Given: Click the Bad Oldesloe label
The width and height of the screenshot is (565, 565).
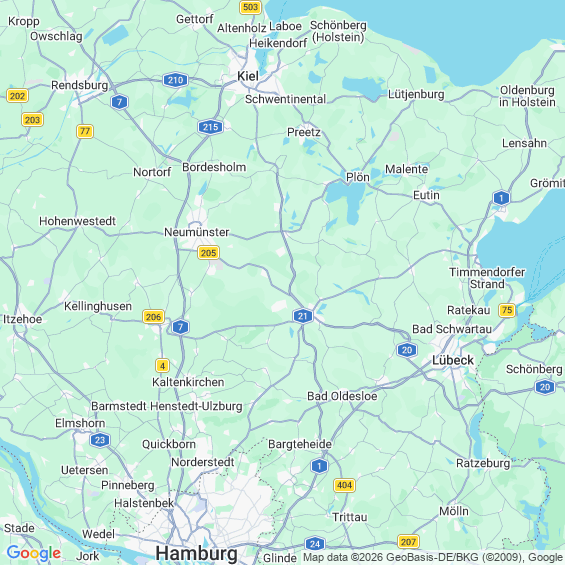Looking at the screenshot, I should (x=342, y=396).
